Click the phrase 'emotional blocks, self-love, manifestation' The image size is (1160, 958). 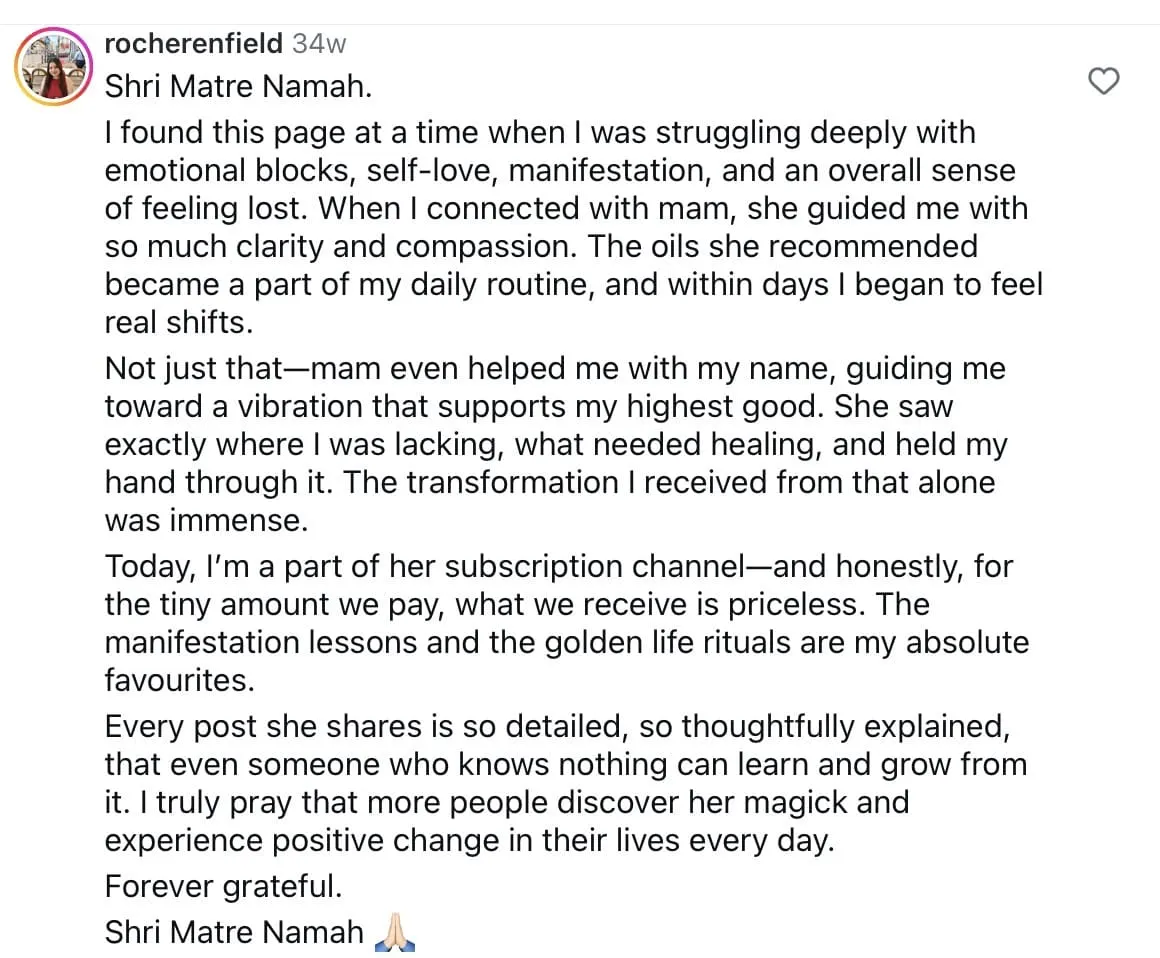(408, 171)
